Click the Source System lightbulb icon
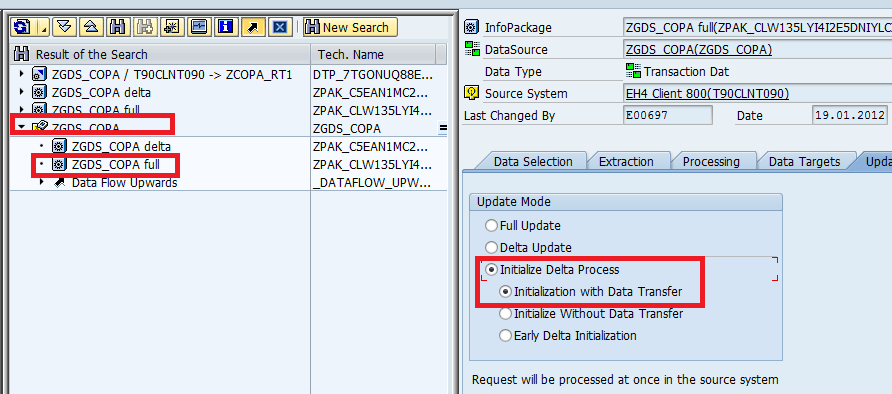Image resolution: width=892 pixels, height=394 pixels. coord(471,93)
